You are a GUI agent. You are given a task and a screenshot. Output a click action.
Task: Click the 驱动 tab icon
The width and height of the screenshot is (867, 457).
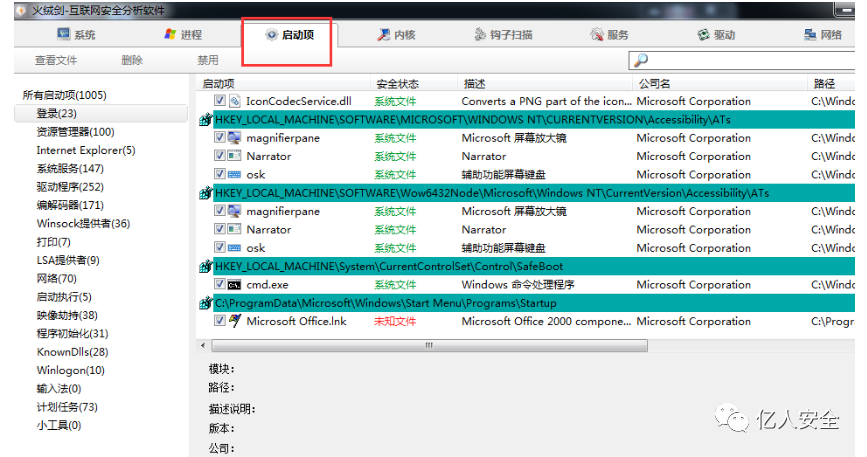pos(703,35)
